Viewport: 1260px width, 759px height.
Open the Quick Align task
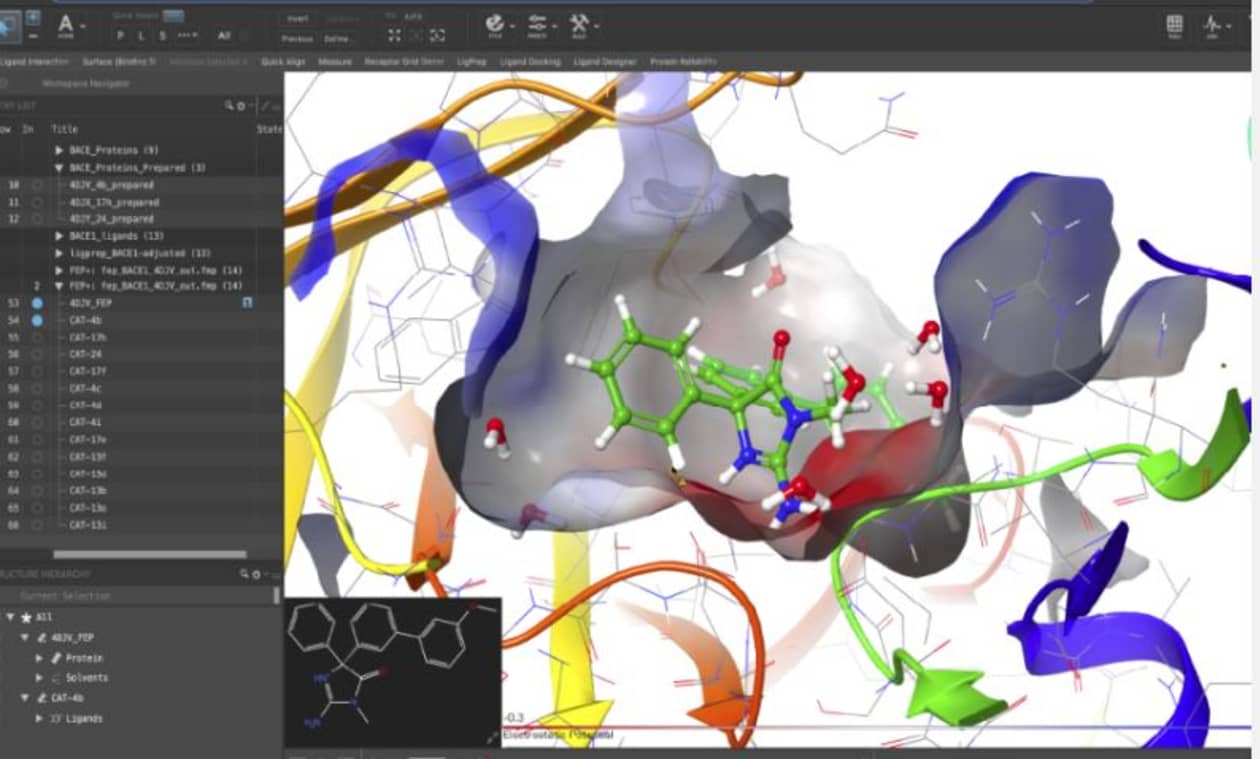(x=283, y=62)
